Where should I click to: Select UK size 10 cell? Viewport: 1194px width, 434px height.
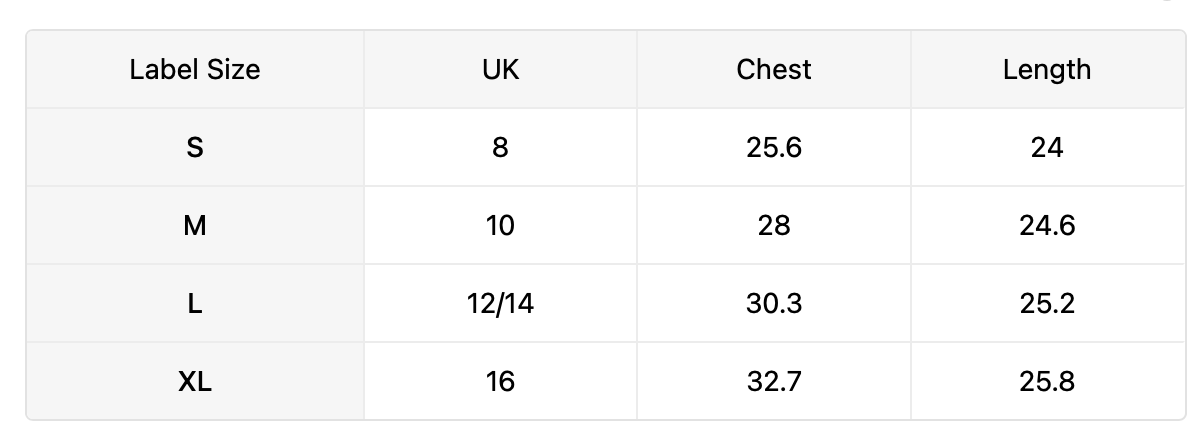tap(500, 225)
